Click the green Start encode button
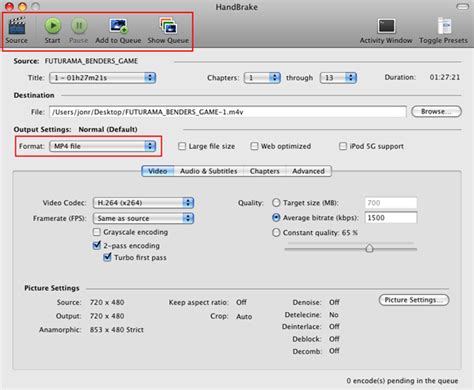Viewport: 474px width, 390px height. 53,26
